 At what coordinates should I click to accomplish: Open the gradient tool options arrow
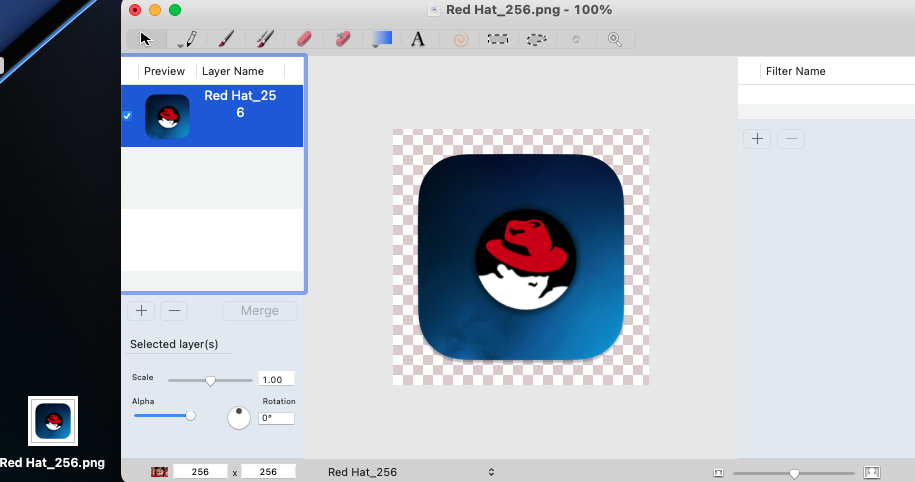click(x=376, y=46)
